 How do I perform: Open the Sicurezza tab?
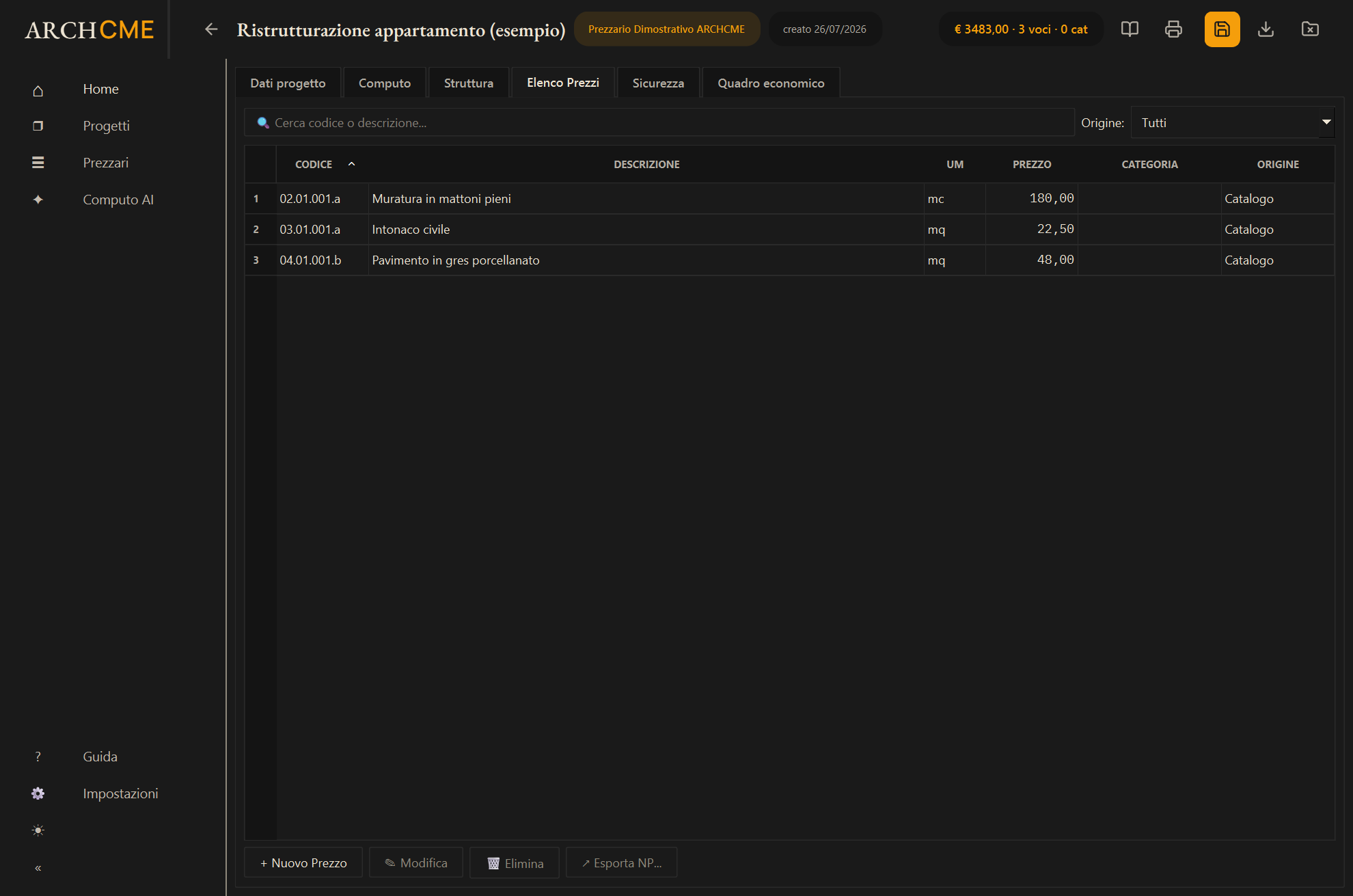(658, 83)
